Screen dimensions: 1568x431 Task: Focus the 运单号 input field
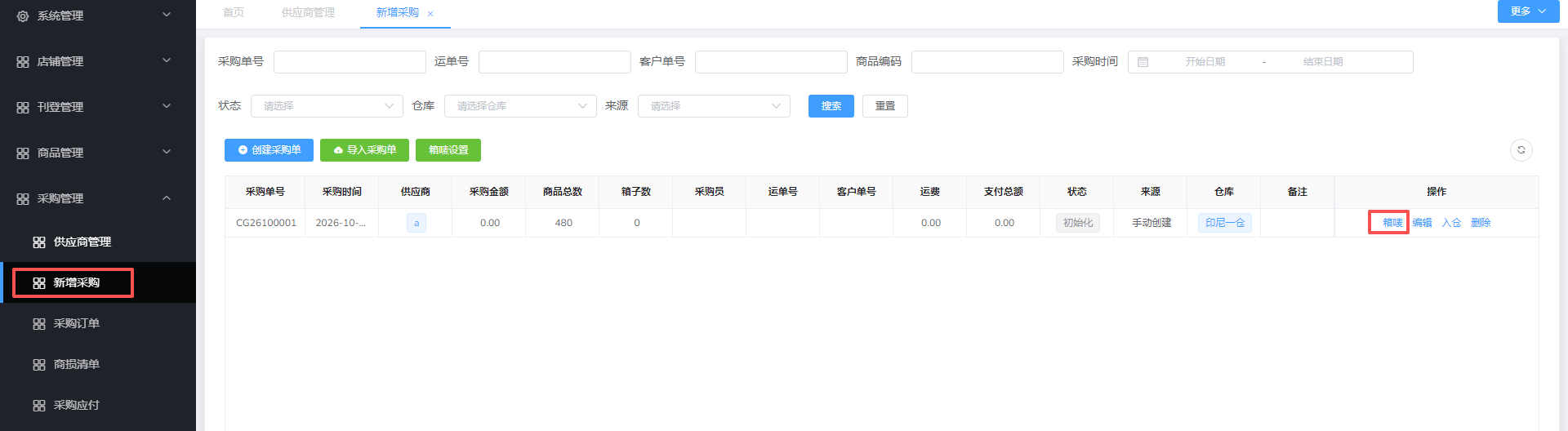tap(555, 62)
